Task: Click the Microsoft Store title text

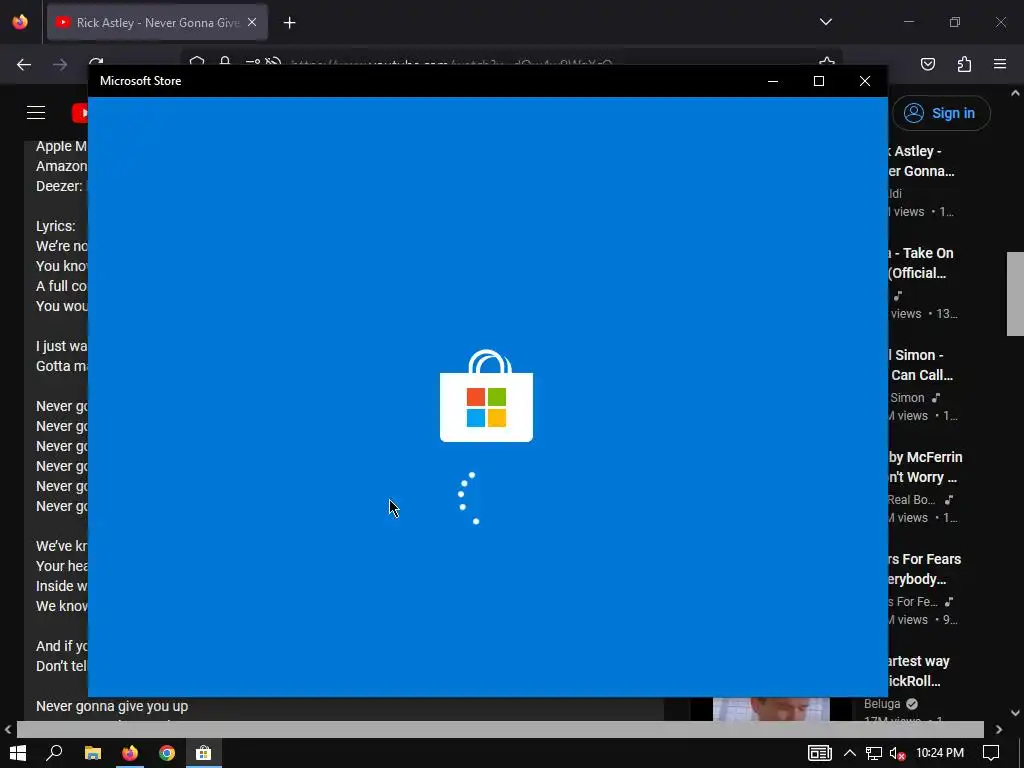Action: pyautogui.click(x=140, y=81)
